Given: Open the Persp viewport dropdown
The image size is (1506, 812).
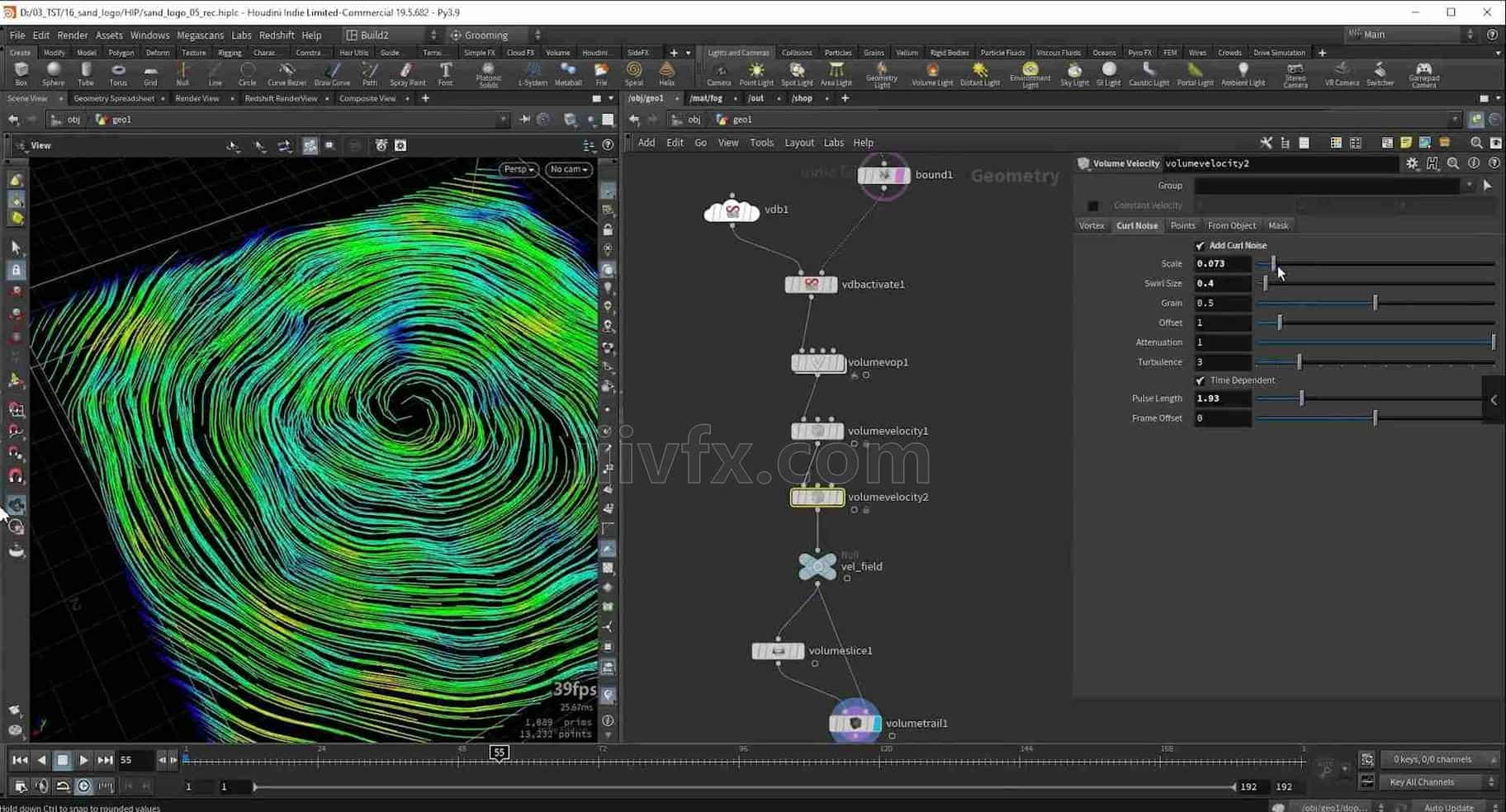Looking at the screenshot, I should (x=519, y=169).
